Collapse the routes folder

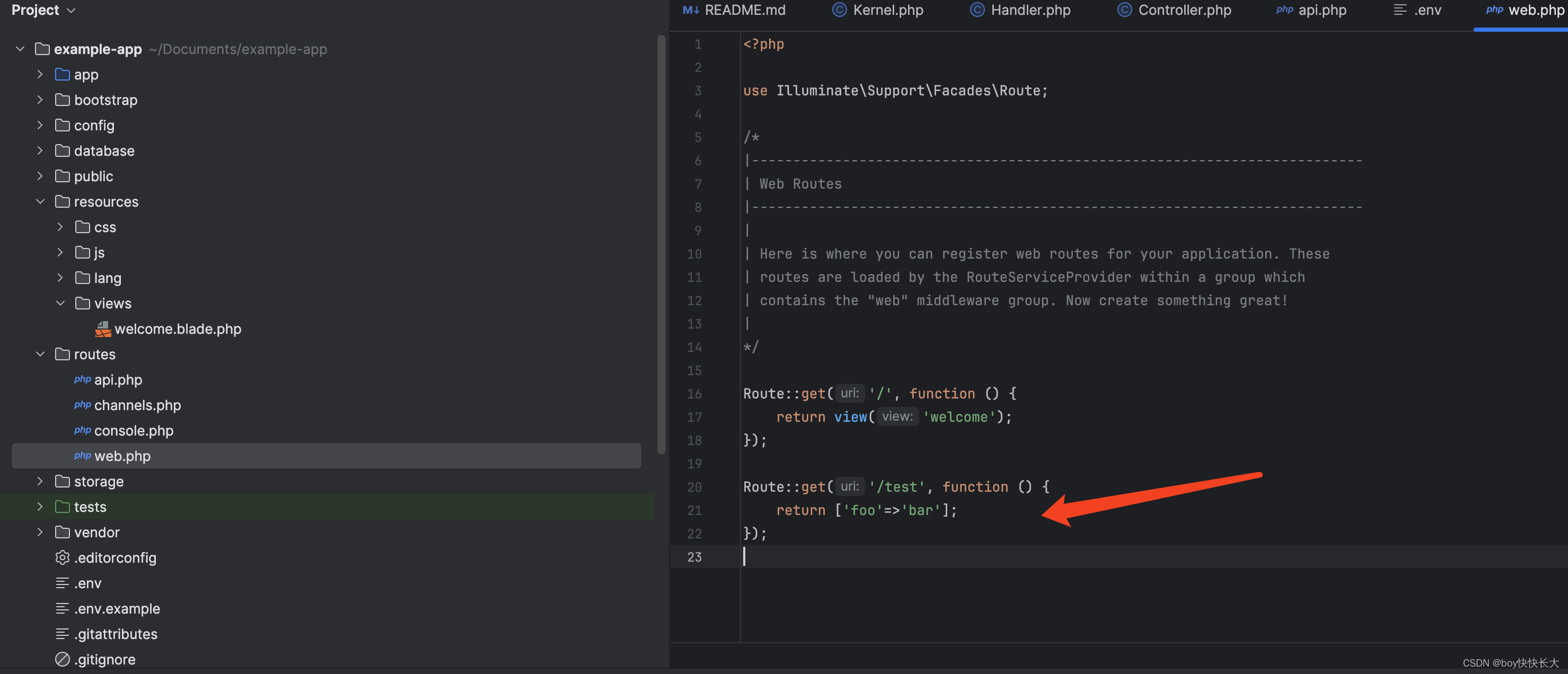coord(40,354)
